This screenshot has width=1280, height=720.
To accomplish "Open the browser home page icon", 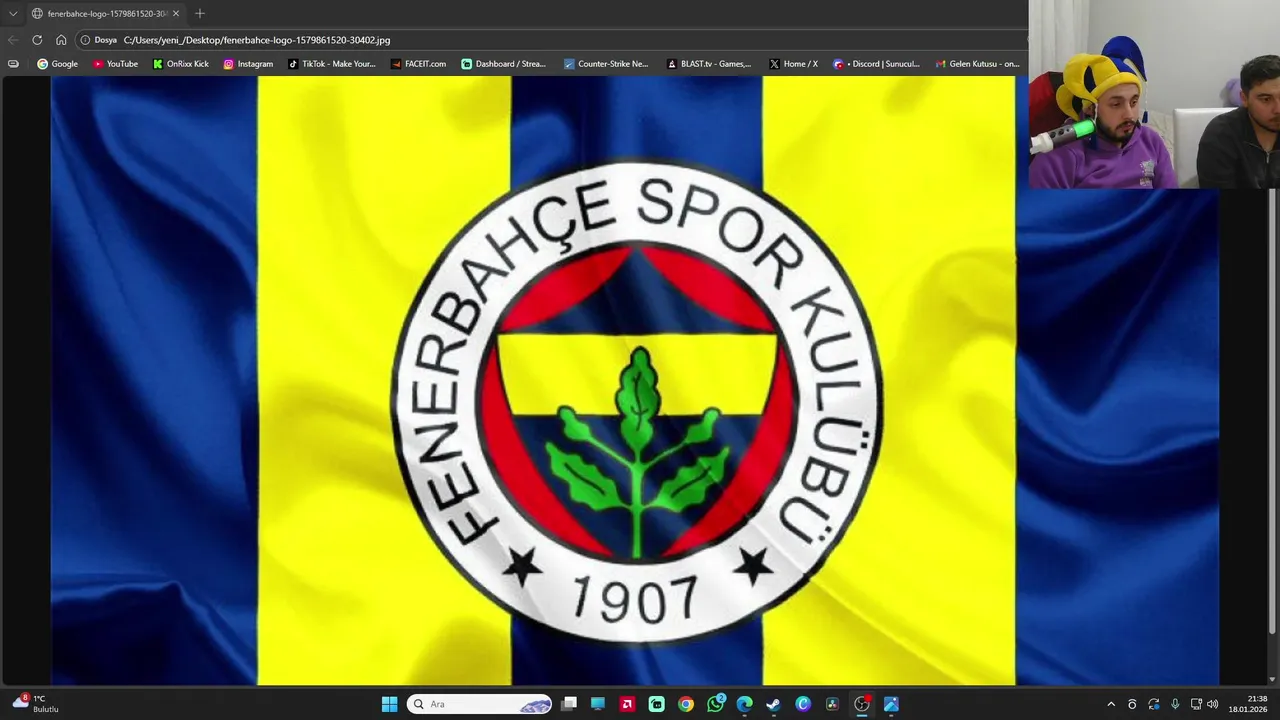I will 61,40.
